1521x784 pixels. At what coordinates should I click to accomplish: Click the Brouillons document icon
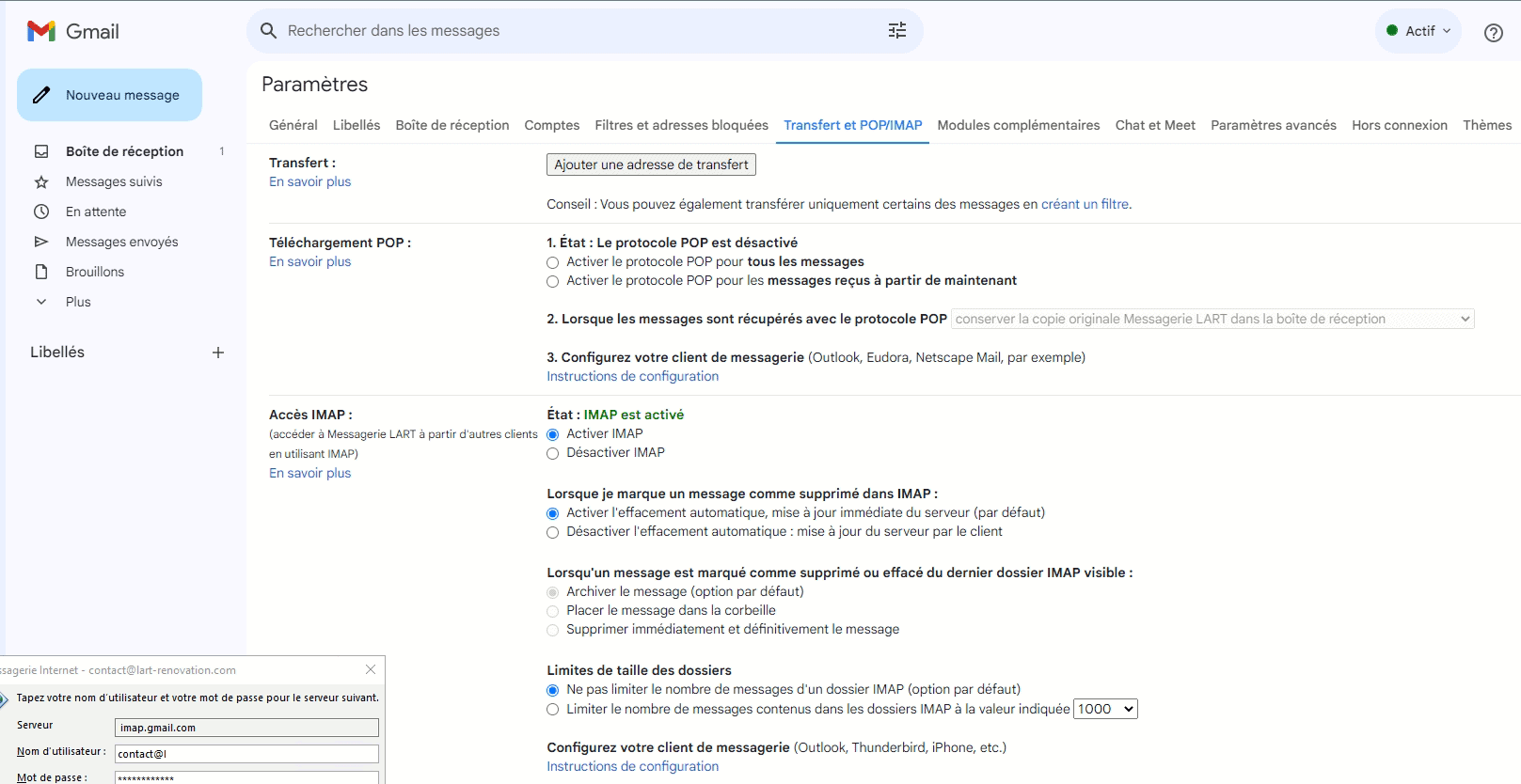click(41, 272)
